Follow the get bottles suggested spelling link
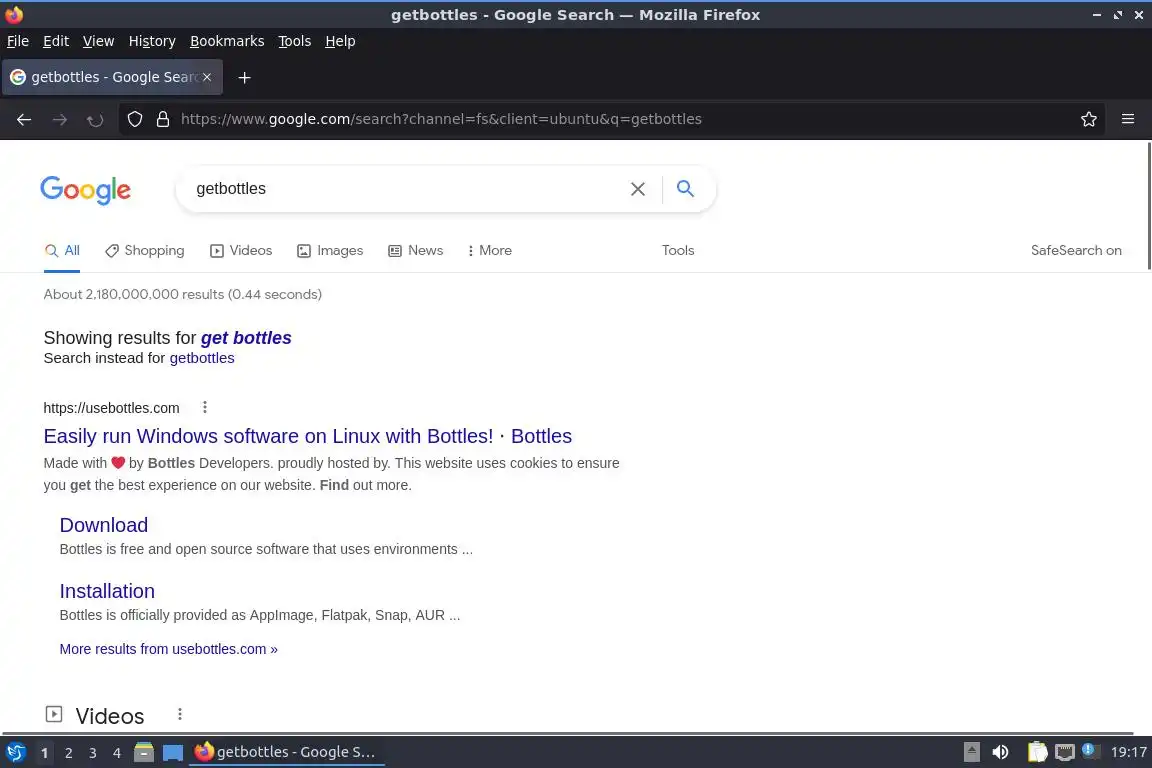This screenshot has width=1152, height=768. 246,338
